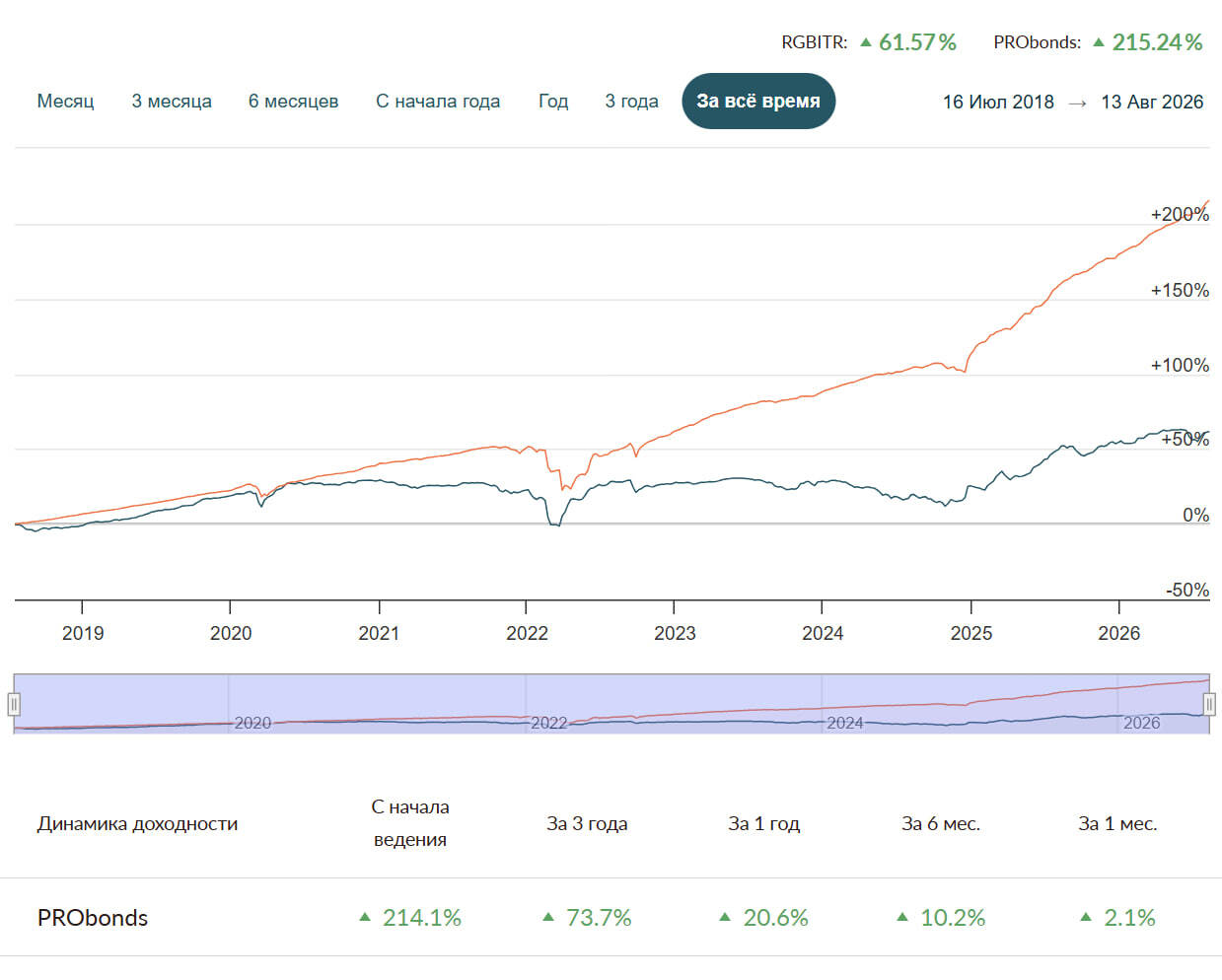The image size is (1222, 980).
Task: Choose the 3 года range
Action: coord(631,102)
